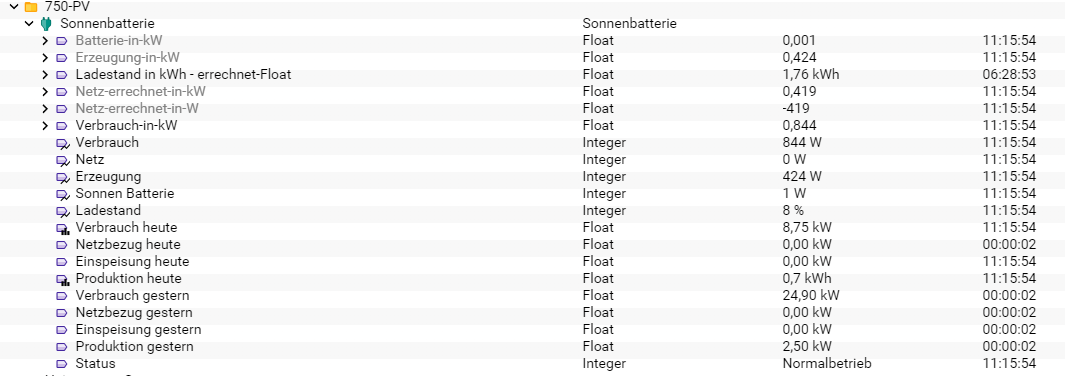Image resolution: width=1065 pixels, height=376 pixels.
Task: Click the 1,76 kWh Ladestand value
Action: coord(810,75)
